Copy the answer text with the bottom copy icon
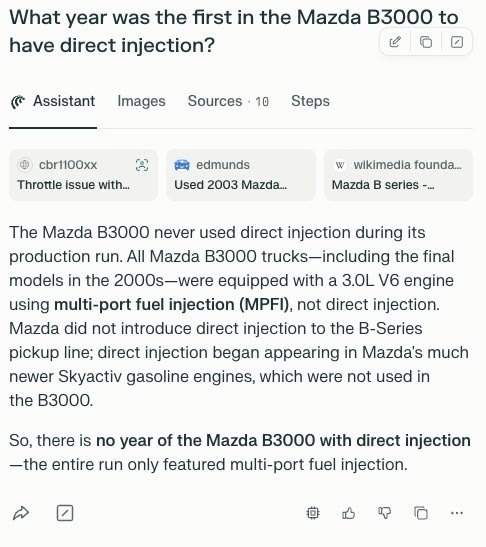Image resolution: width=486 pixels, height=547 pixels. click(x=421, y=513)
